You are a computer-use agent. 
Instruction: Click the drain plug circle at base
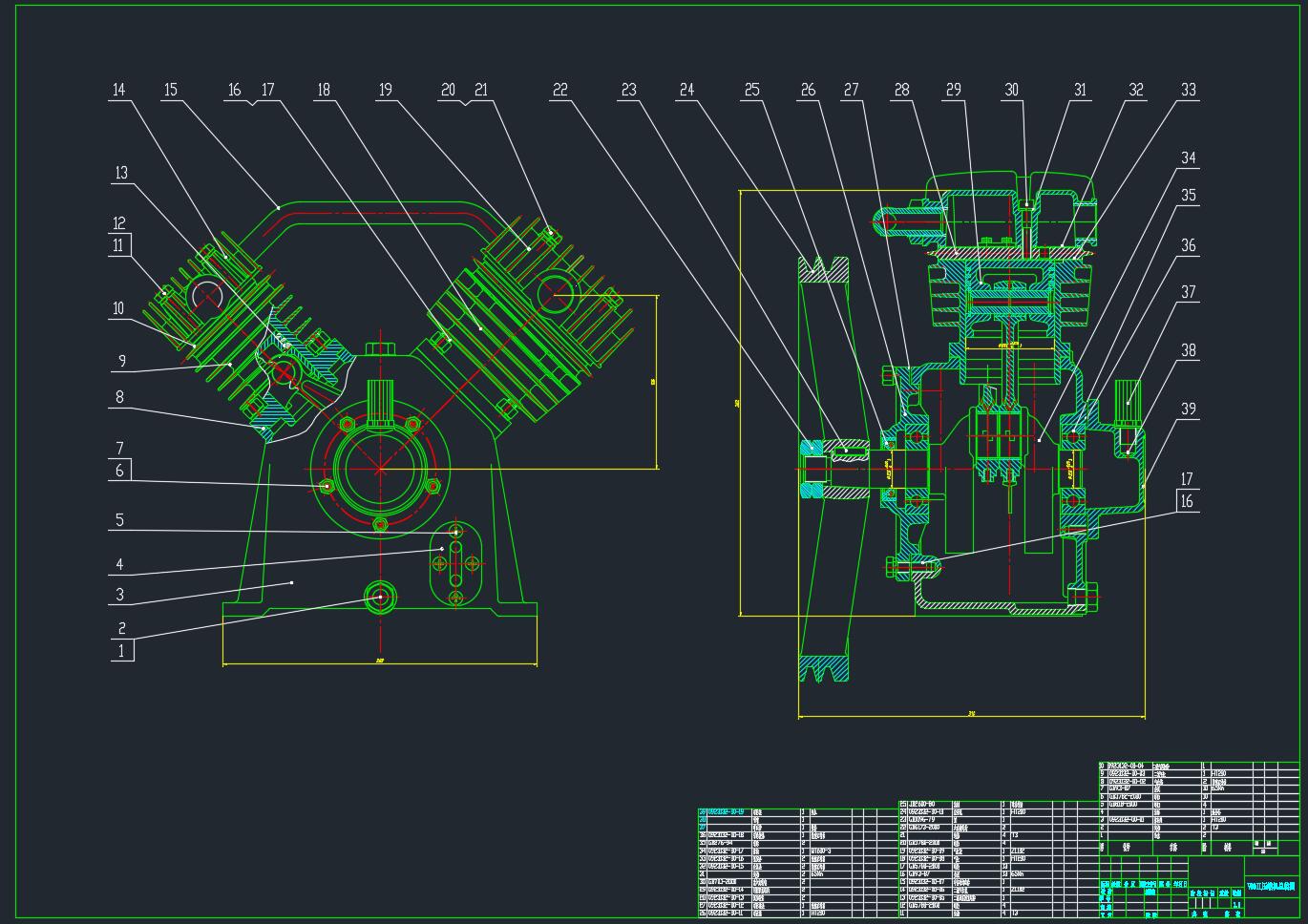(x=380, y=598)
